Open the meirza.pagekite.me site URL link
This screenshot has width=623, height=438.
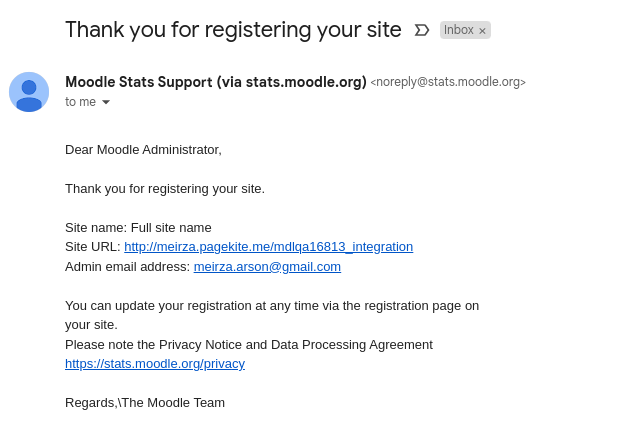tap(269, 247)
